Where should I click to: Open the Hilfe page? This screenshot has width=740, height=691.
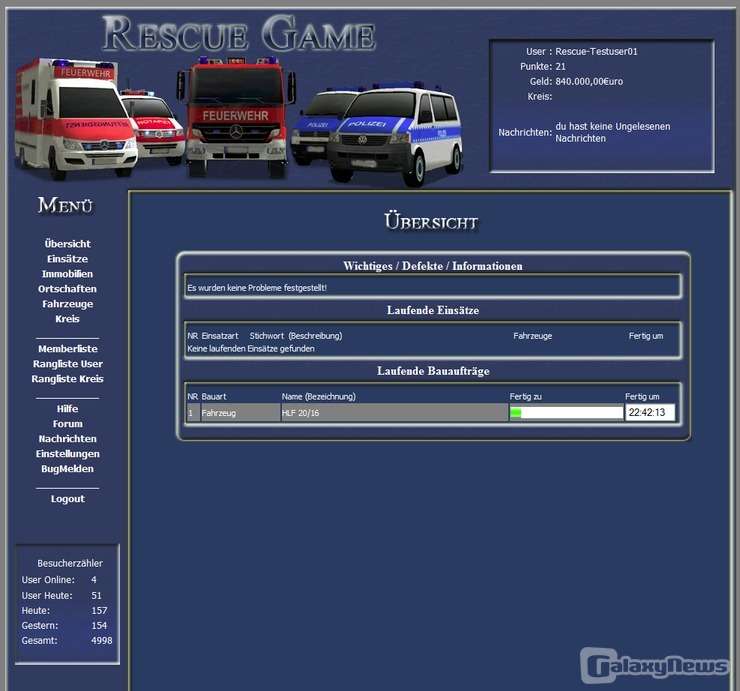[67, 409]
